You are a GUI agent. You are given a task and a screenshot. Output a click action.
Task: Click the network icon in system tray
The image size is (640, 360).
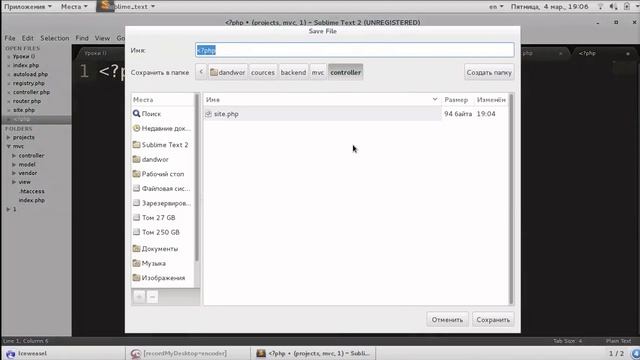tap(600, 7)
